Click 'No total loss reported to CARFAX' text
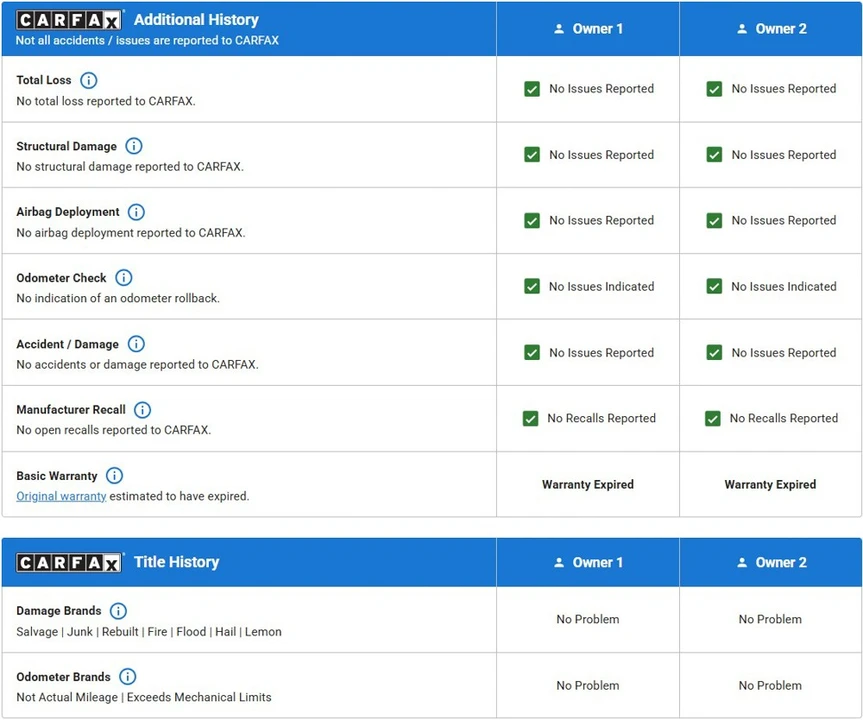This screenshot has width=863, height=720. pos(106,101)
